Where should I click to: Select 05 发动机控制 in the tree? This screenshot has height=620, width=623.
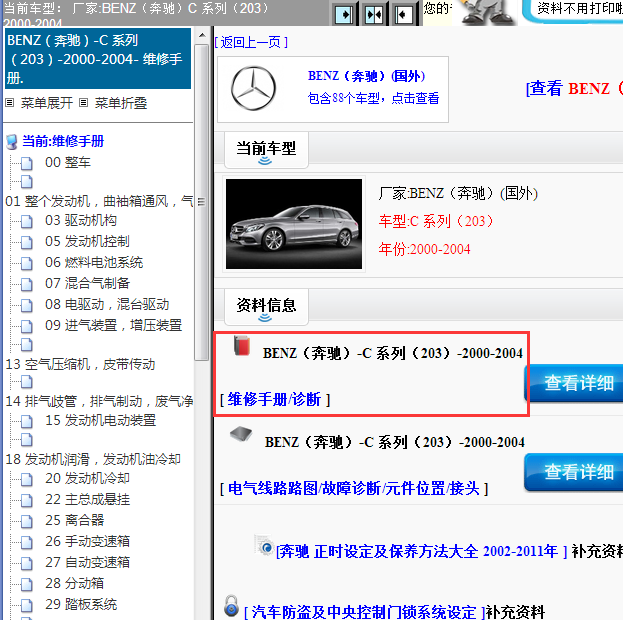tap(87, 242)
